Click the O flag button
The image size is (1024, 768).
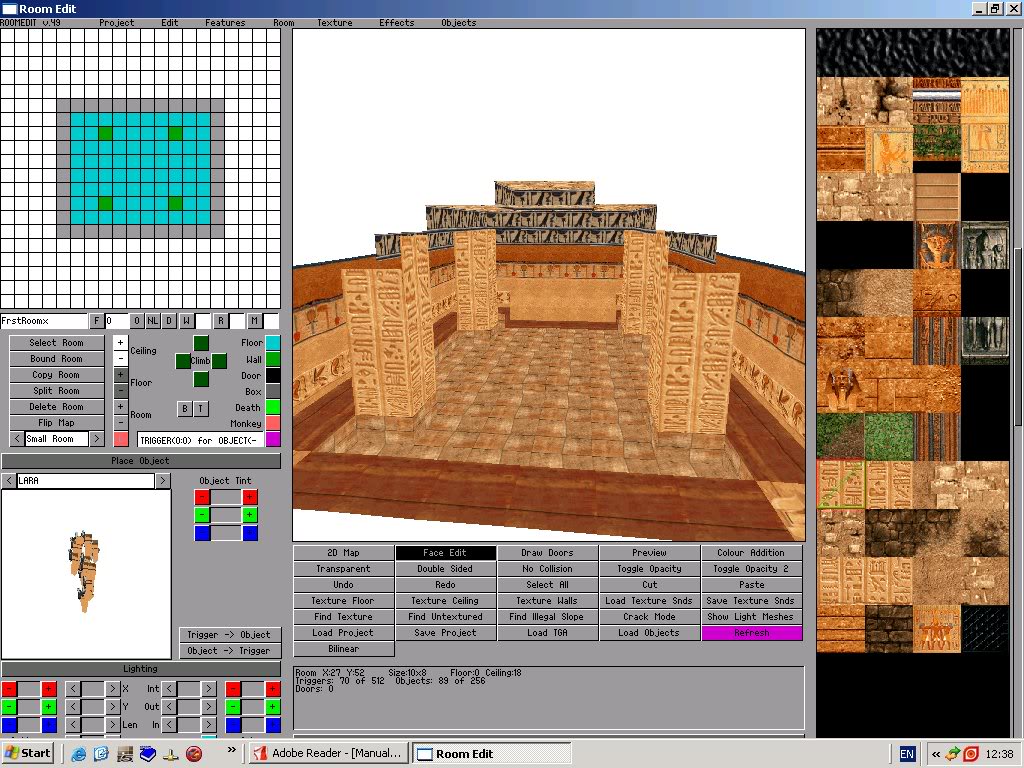coord(136,321)
